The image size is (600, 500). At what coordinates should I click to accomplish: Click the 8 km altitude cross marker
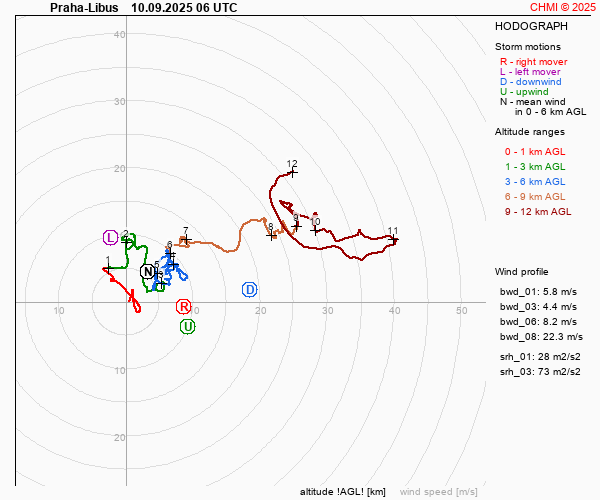coord(271,235)
